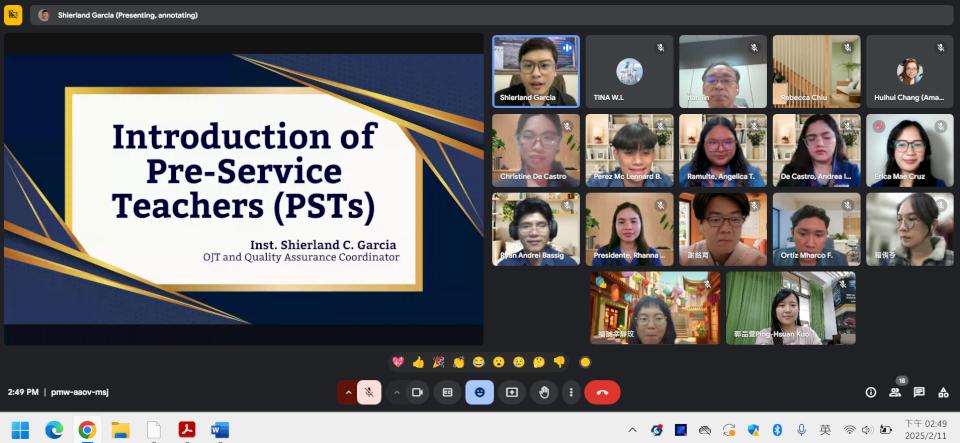
Task: Hide the emoji reactions bar
Action: 480,392
